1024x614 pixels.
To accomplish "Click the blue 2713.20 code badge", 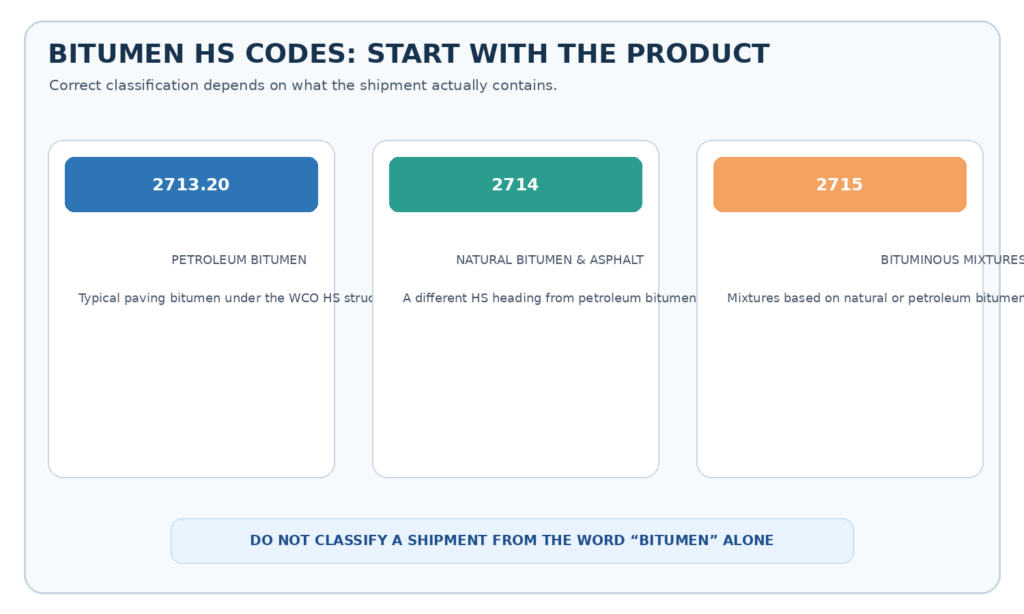I will coord(191,184).
